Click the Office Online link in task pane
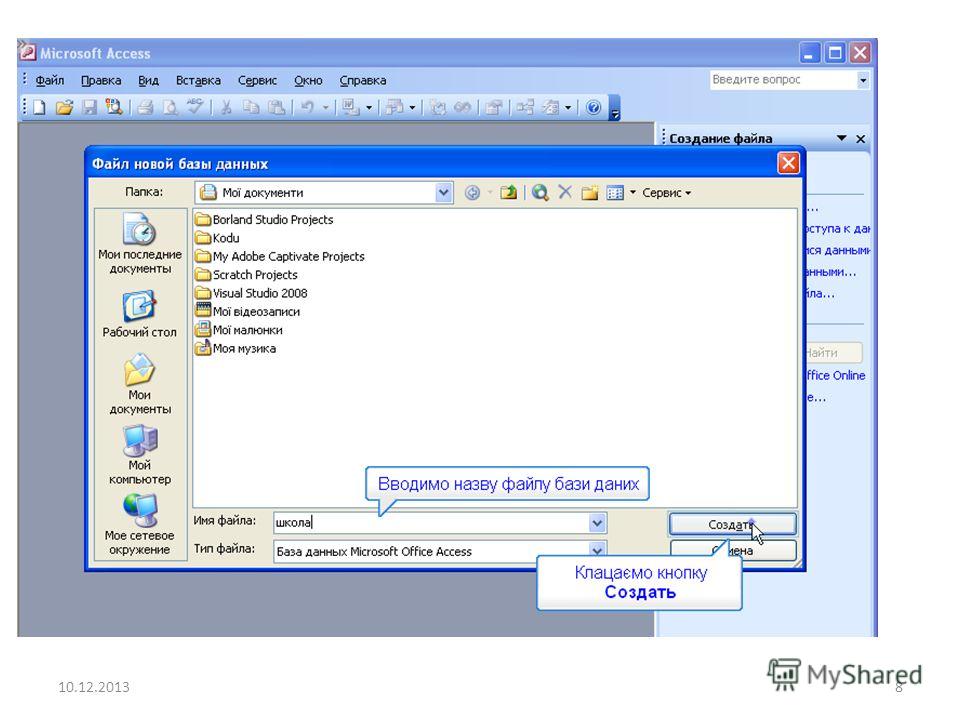The image size is (960, 720). [x=836, y=375]
